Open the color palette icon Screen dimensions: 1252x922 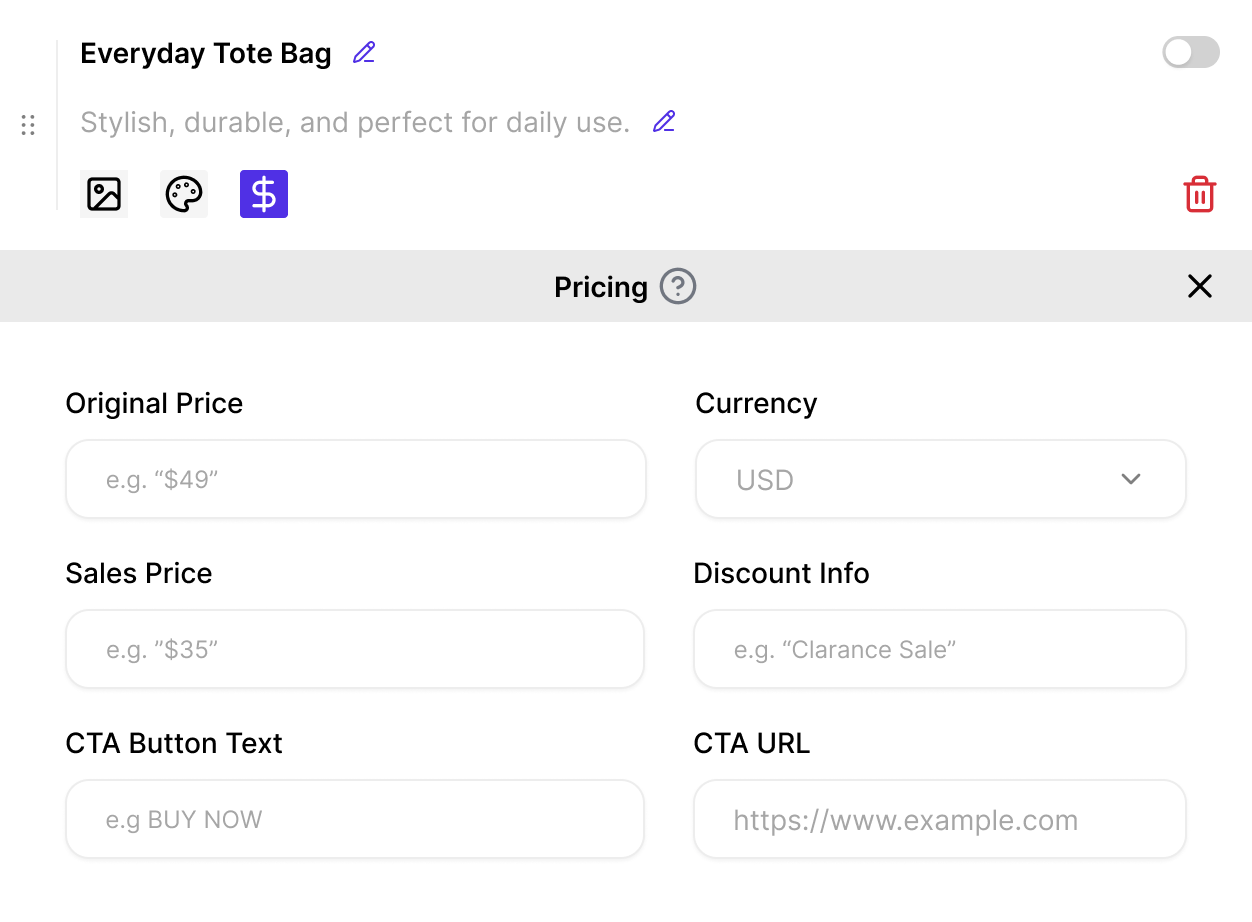[184, 194]
